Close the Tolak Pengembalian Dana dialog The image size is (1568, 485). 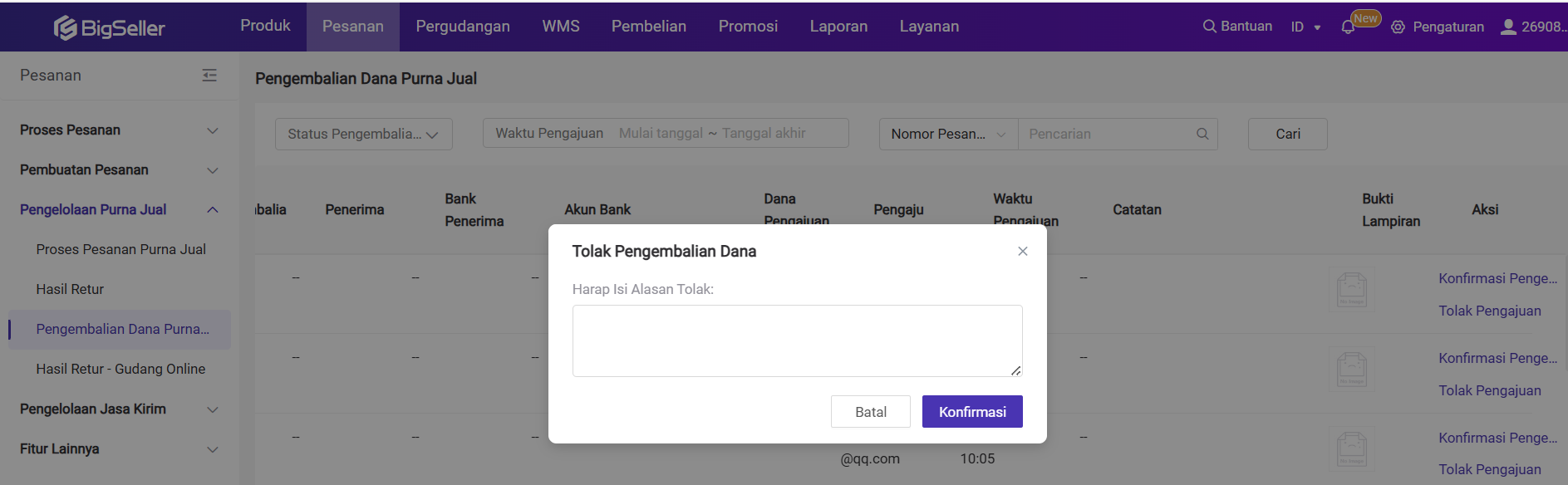pyautogui.click(x=1022, y=252)
